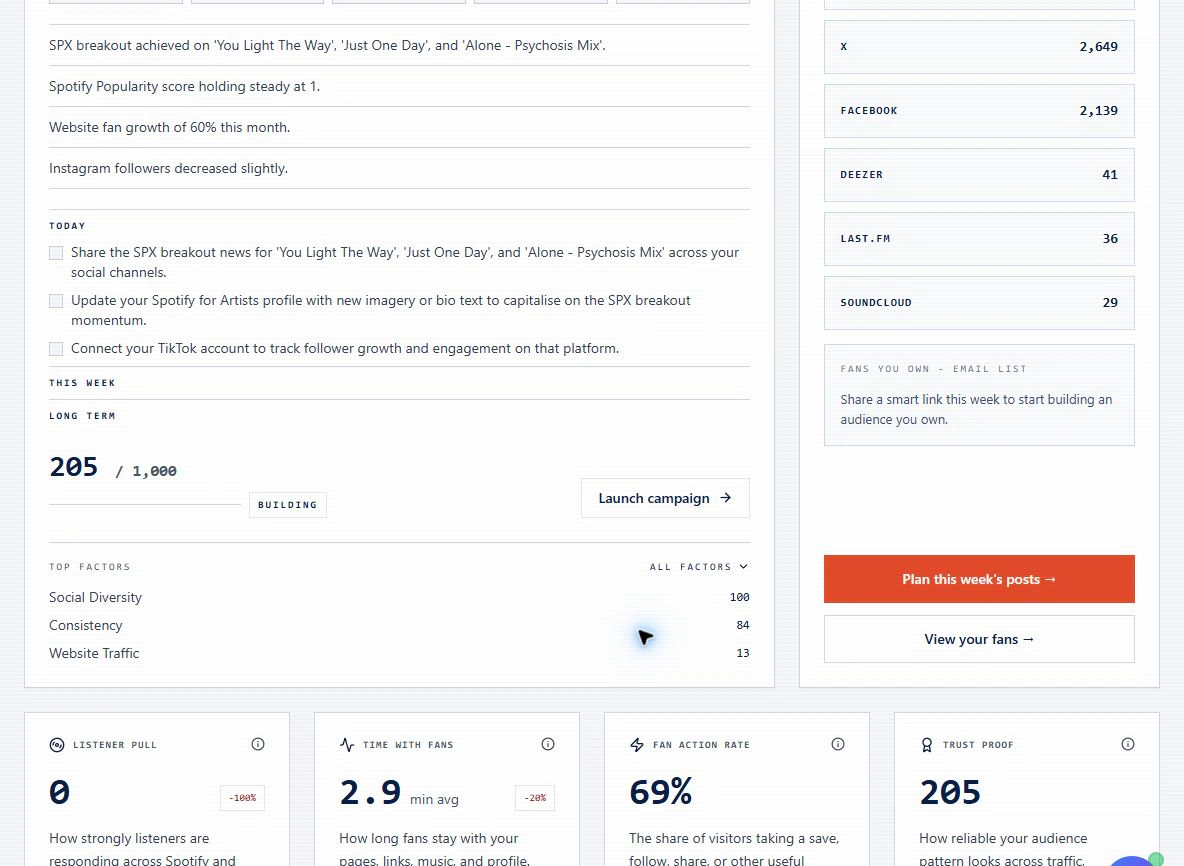Click the Today section heading

coord(67,226)
